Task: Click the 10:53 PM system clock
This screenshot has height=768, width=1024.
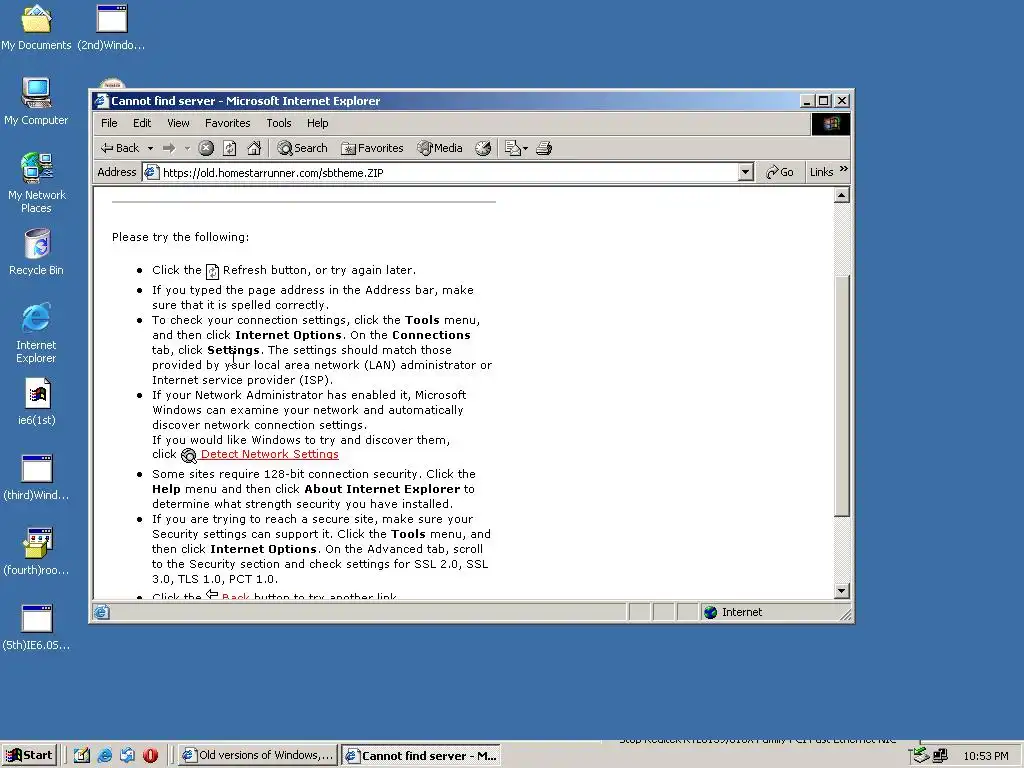Action: (985, 756)
